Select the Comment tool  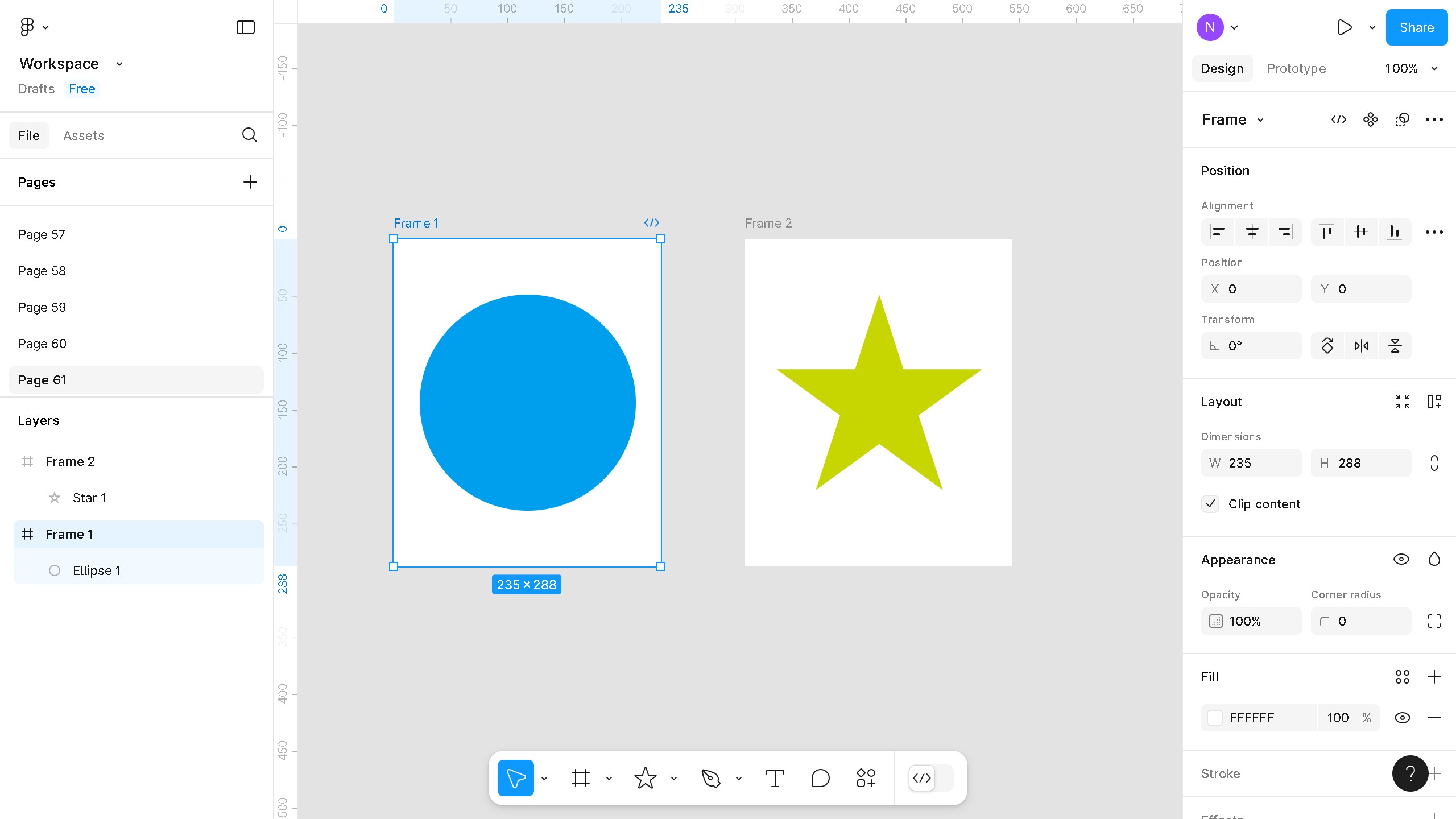820,778
